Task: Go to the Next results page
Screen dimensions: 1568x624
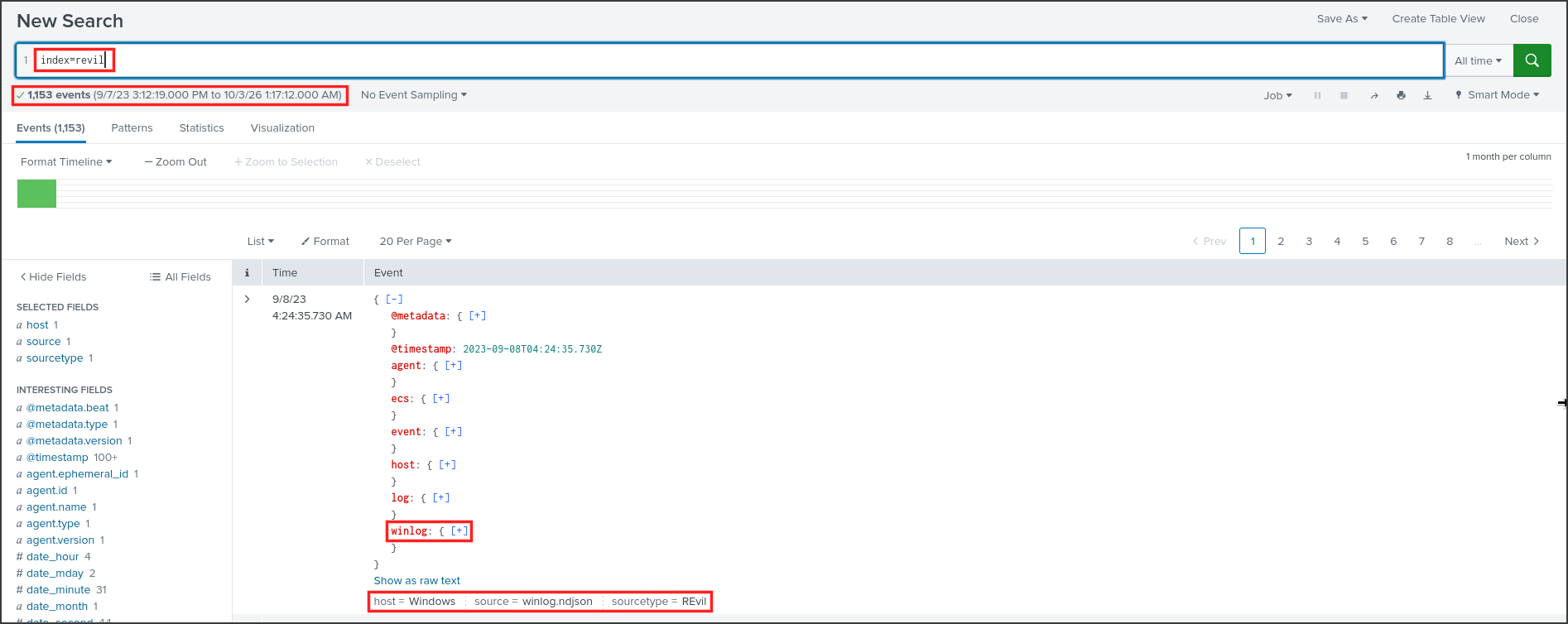Action: pyautogui.click(x=1522, y=241)
